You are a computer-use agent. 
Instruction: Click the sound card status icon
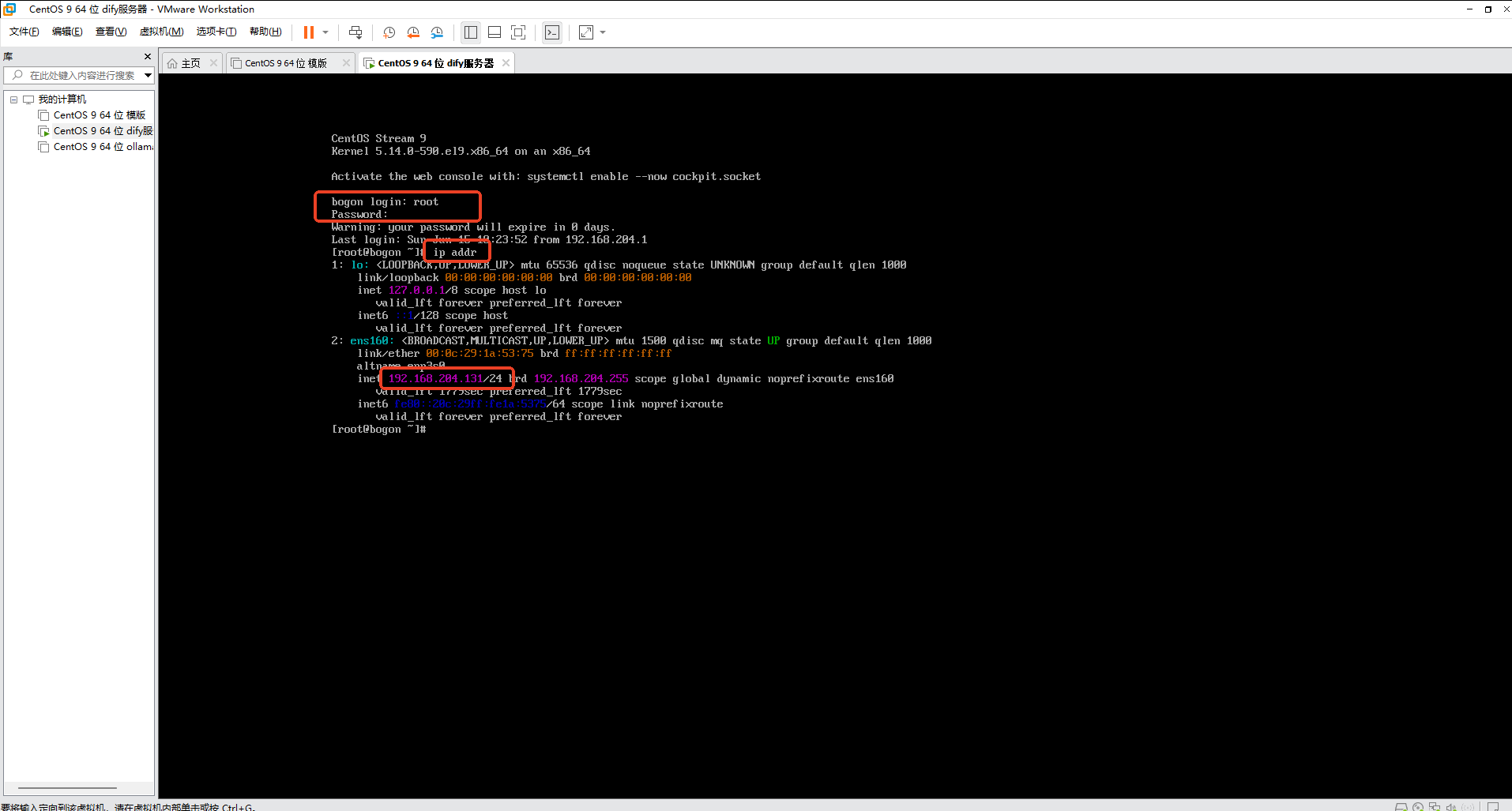coord(1451,807)
